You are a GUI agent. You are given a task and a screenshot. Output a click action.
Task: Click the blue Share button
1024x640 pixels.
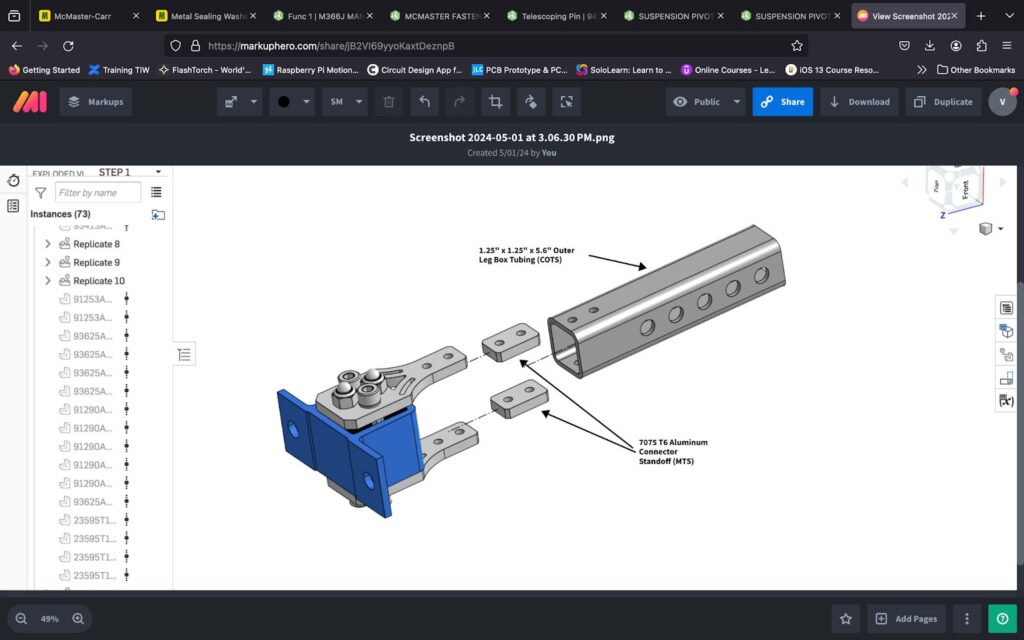point(782,102)
